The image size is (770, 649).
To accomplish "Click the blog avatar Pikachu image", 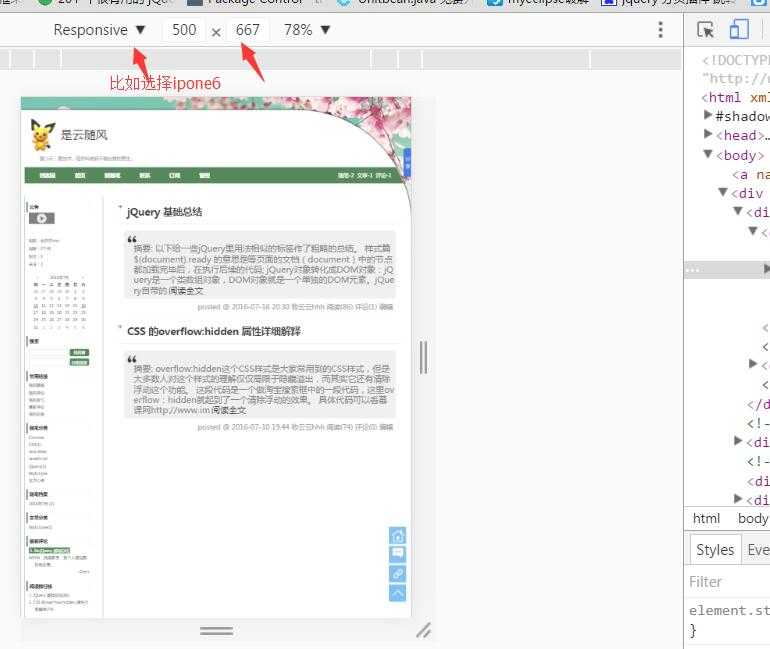I will coord(43,135).
